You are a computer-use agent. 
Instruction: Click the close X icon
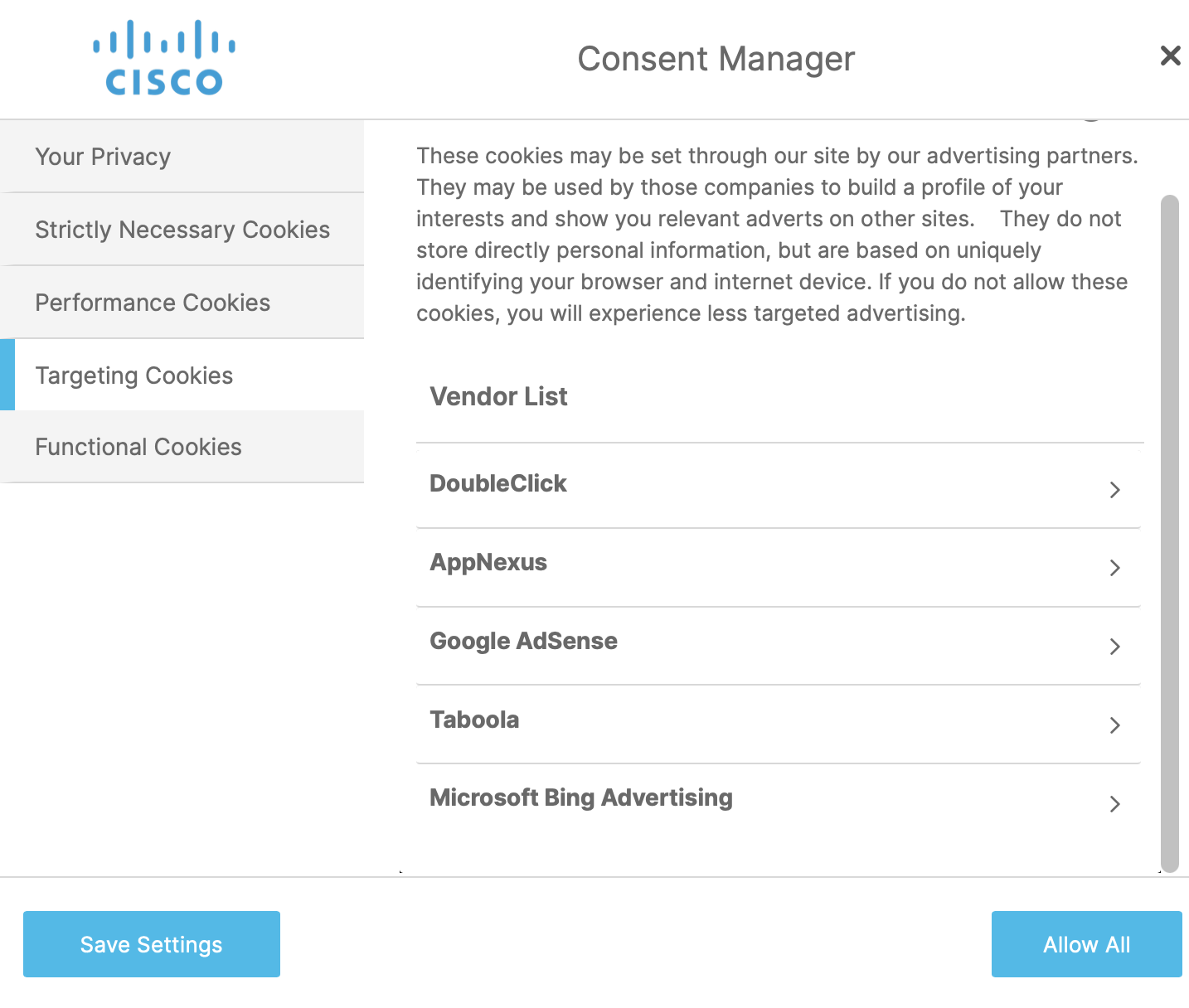pyautogui.click(x=1170, y=56)
